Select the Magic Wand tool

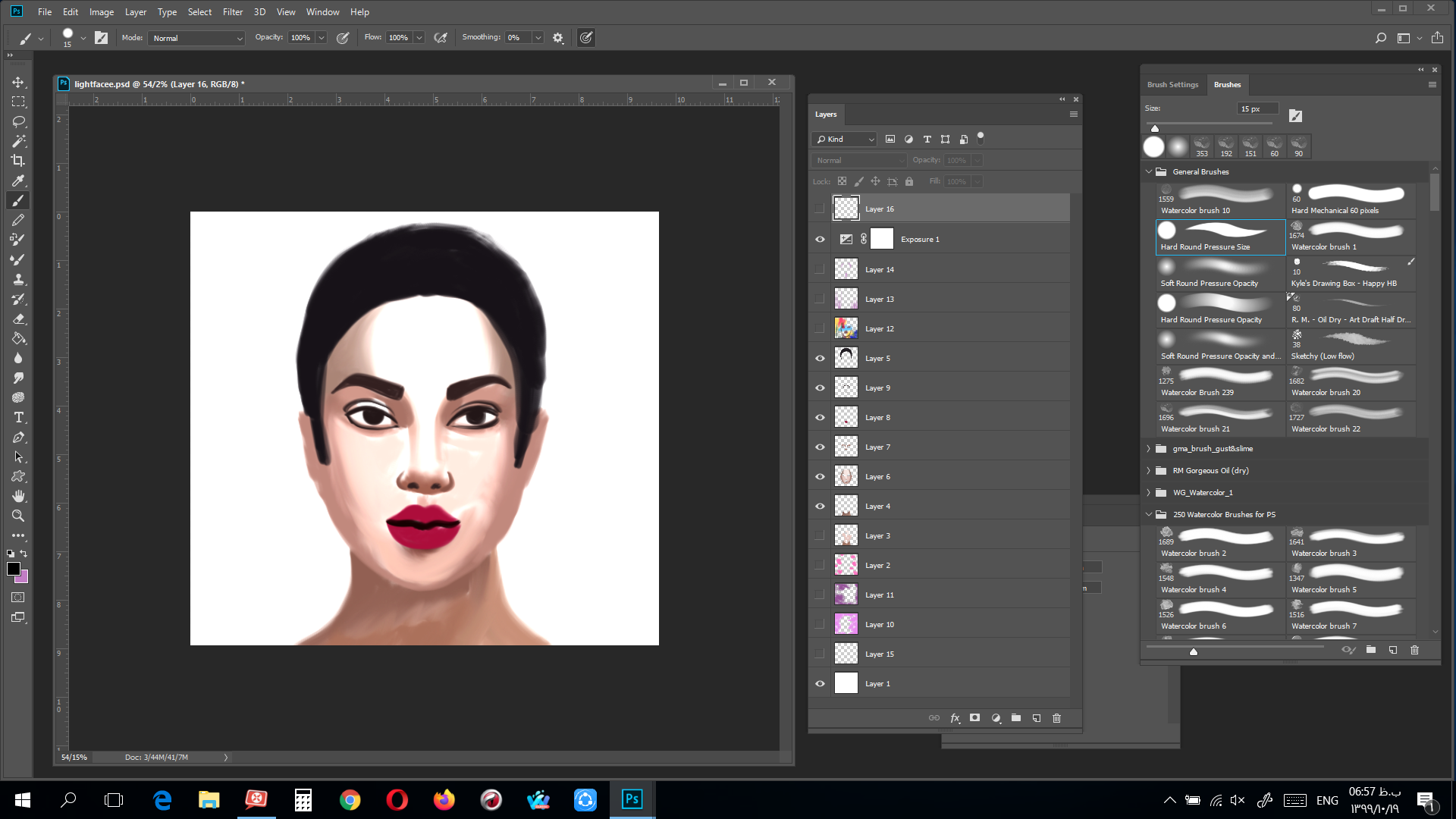click(18, 141)
